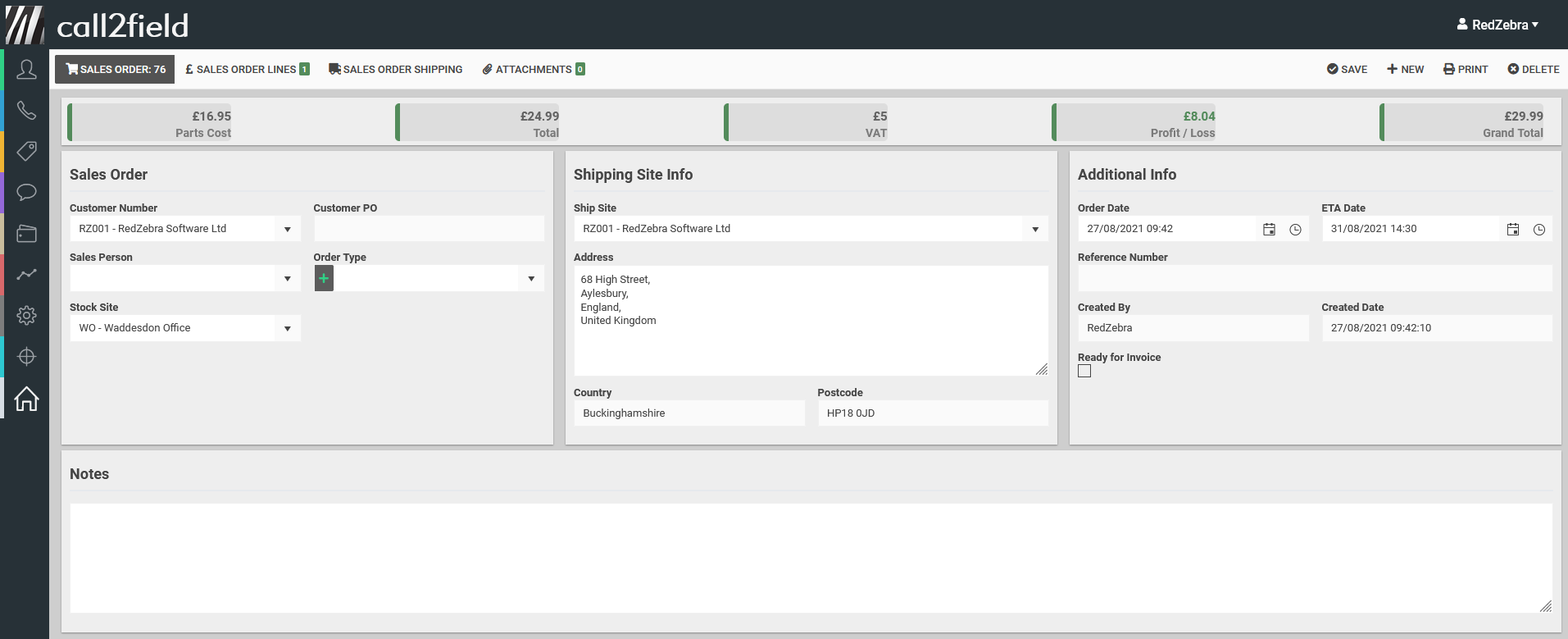1568x639 pixels.
Task: Click the settings gear sidebar icon
Action: point(26,316)
